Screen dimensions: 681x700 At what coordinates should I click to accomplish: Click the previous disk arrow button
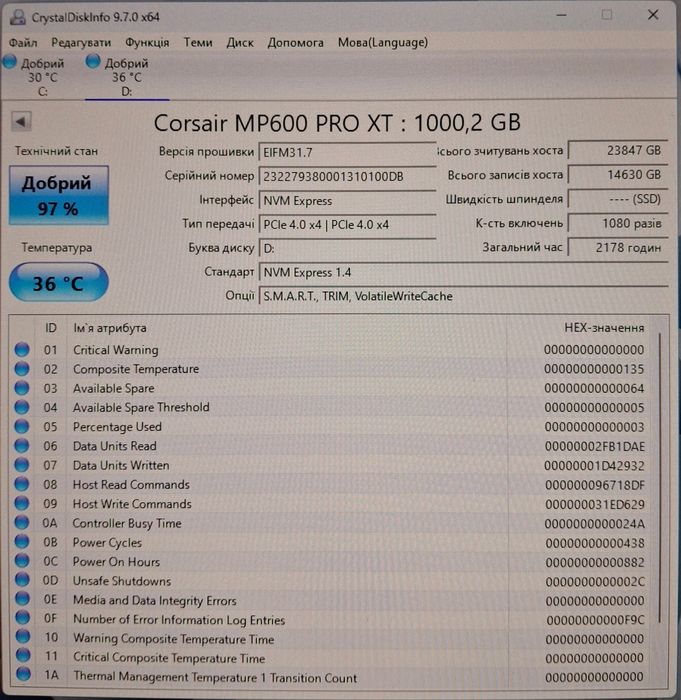coord(21,121)
